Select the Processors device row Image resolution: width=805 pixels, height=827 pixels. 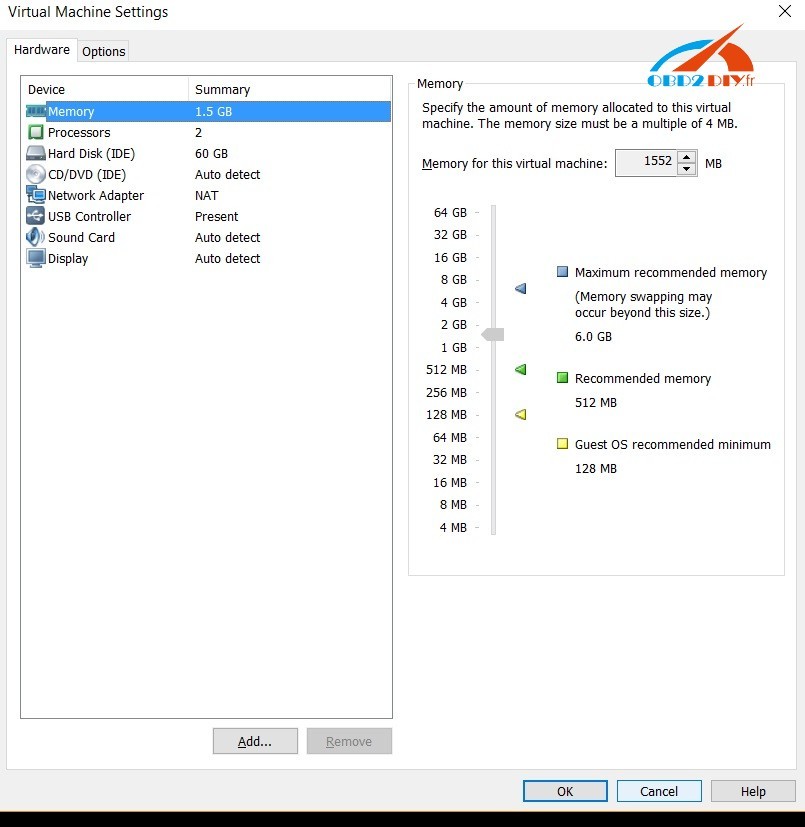click(x=208, y=132)
